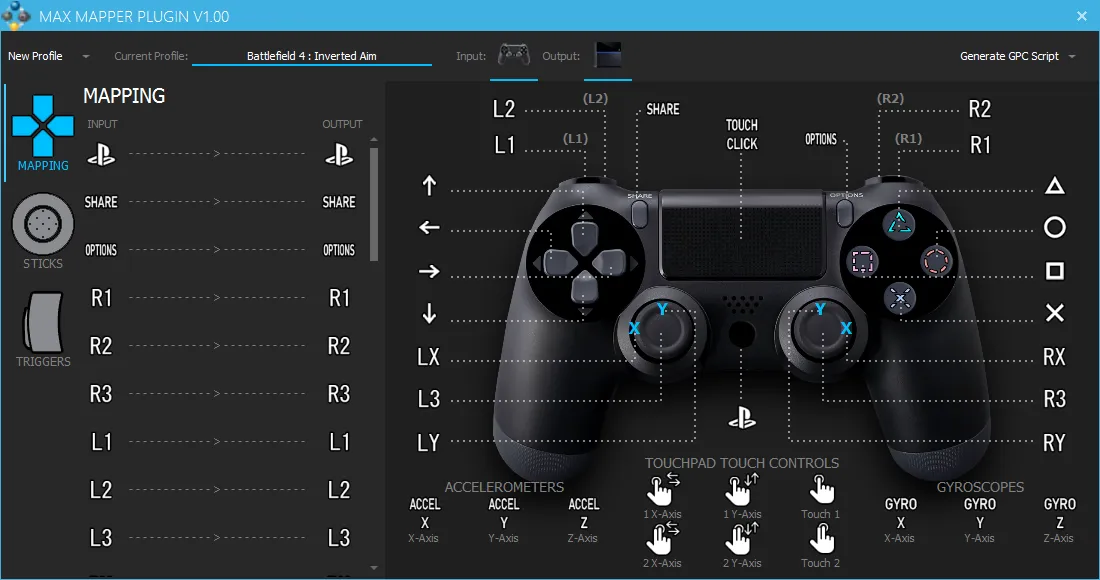This screenshot has width=1100, height=580.
Task: Click the D-pad right arrow icon
Action: pos(429,271)
